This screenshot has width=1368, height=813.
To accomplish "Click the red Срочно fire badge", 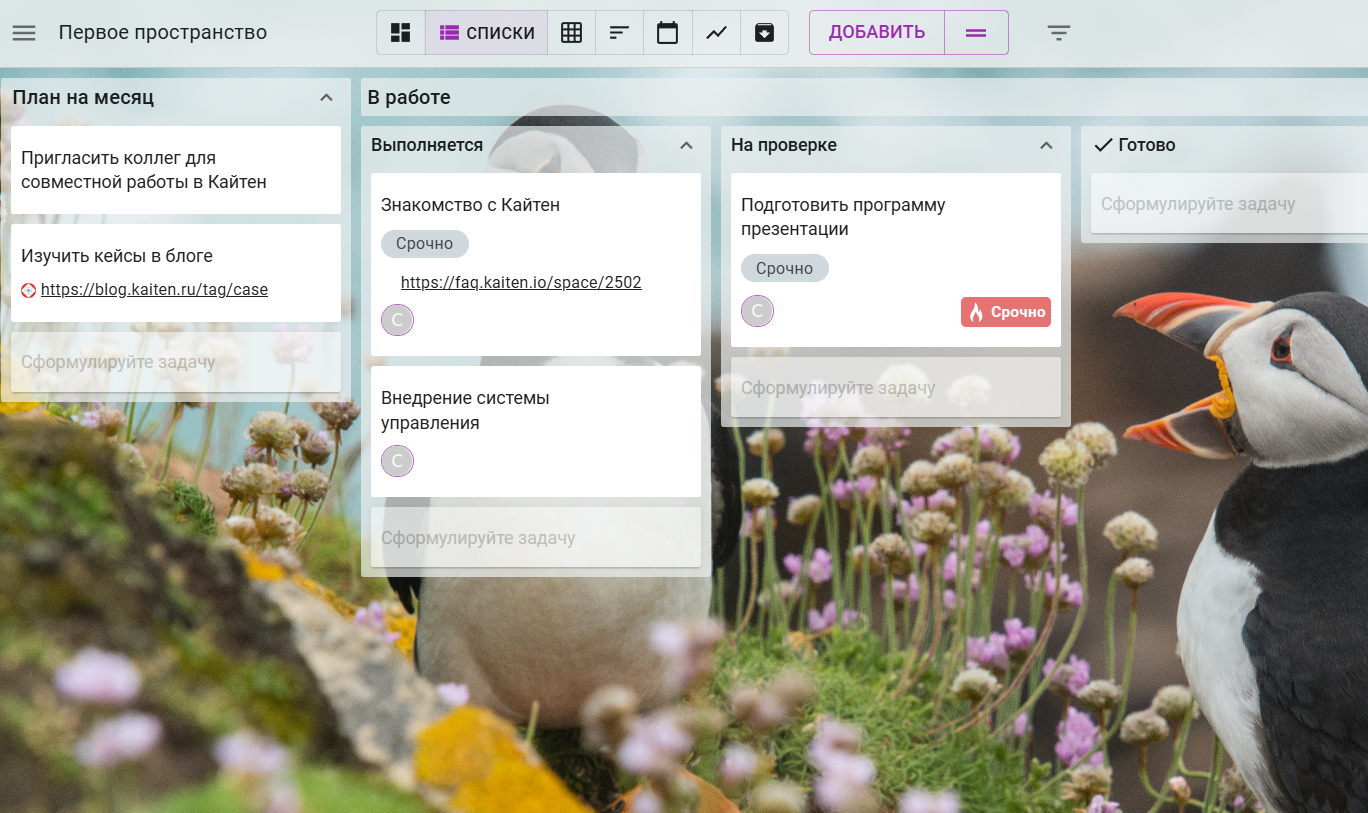I will coord(1006,312).
